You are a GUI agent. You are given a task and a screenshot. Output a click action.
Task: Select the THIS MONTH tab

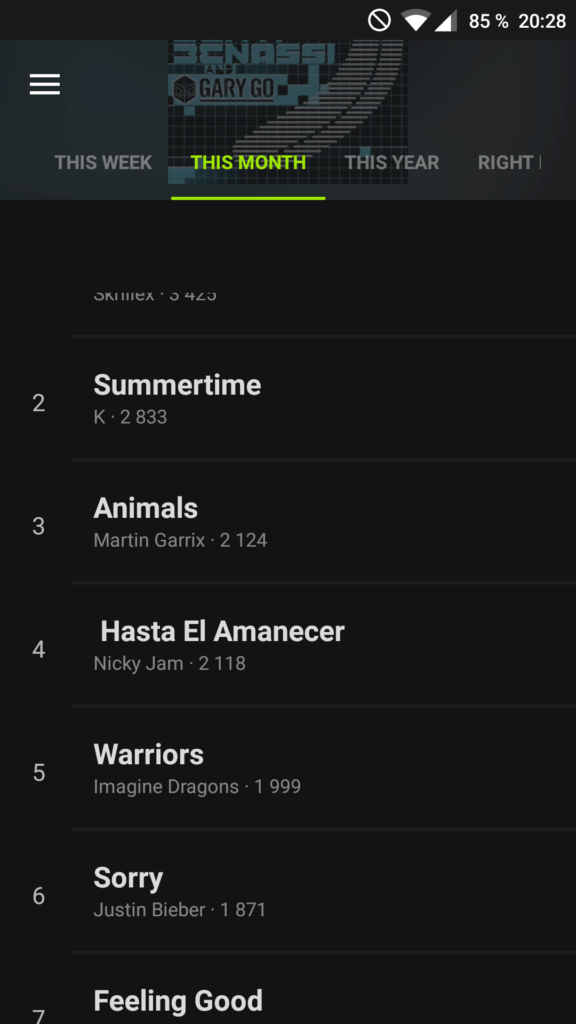[248, 162]
